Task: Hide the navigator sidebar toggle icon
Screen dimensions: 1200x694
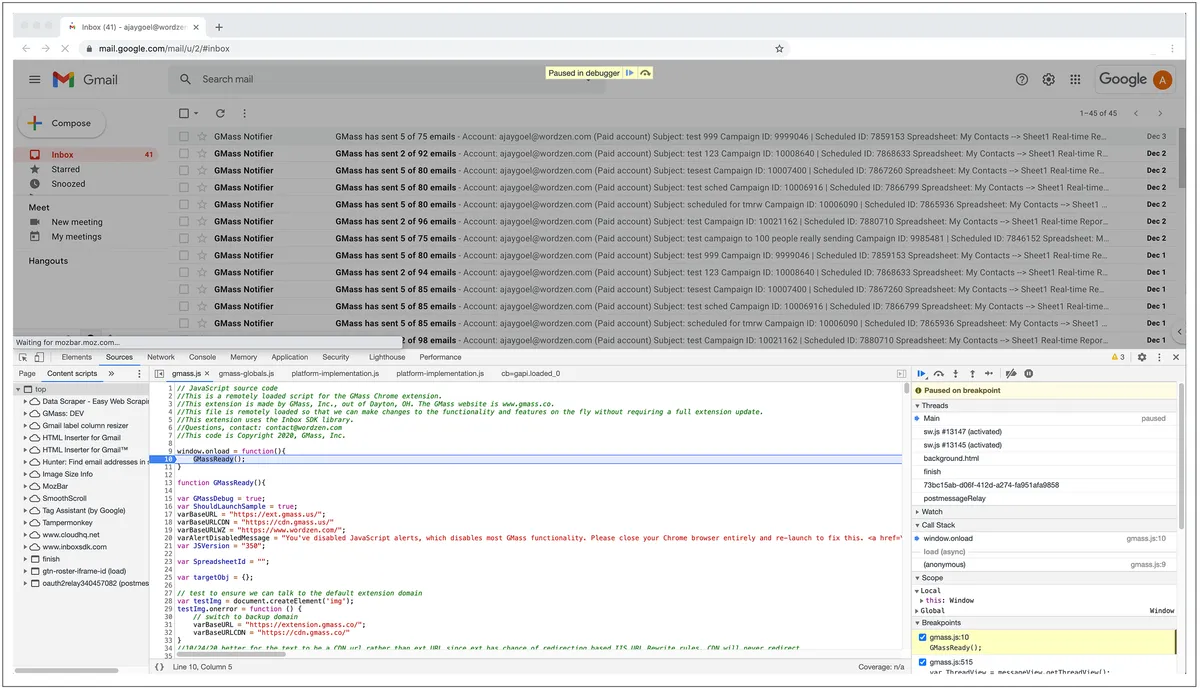Action: tap(159, 373)
